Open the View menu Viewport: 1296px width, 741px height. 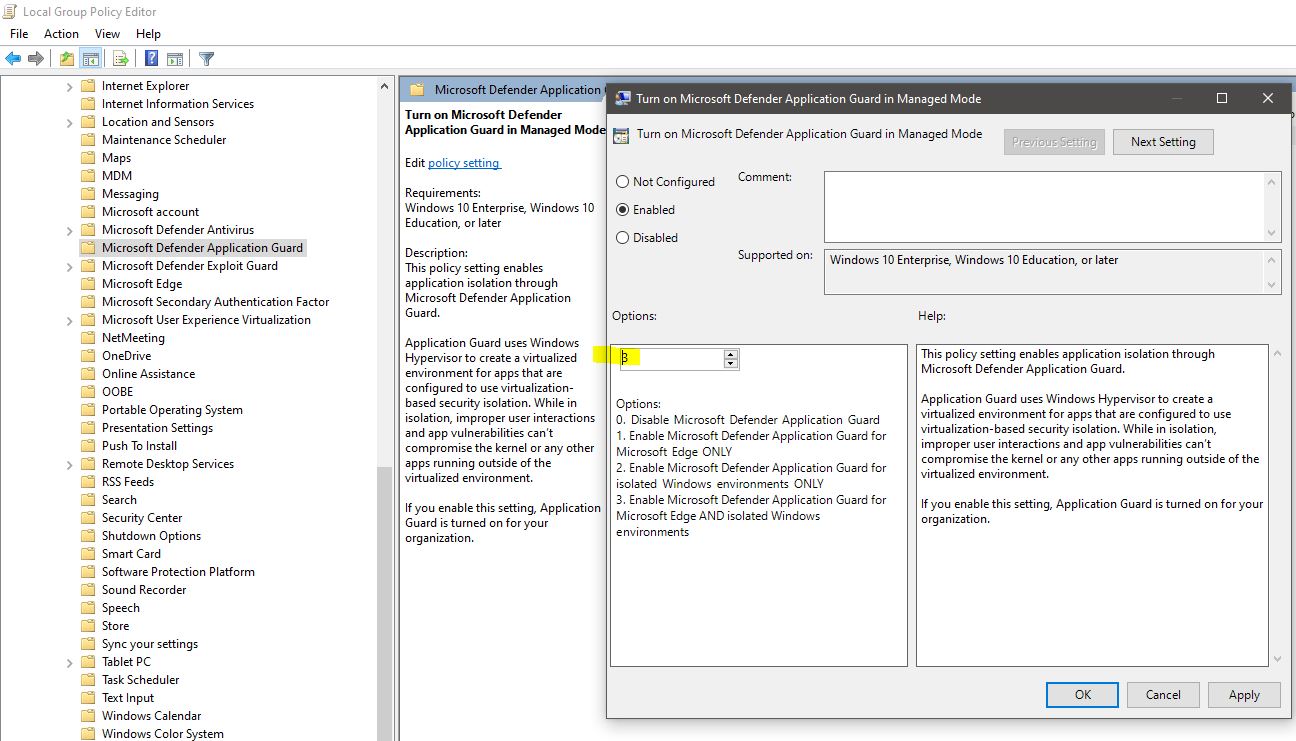pos(107,33)
